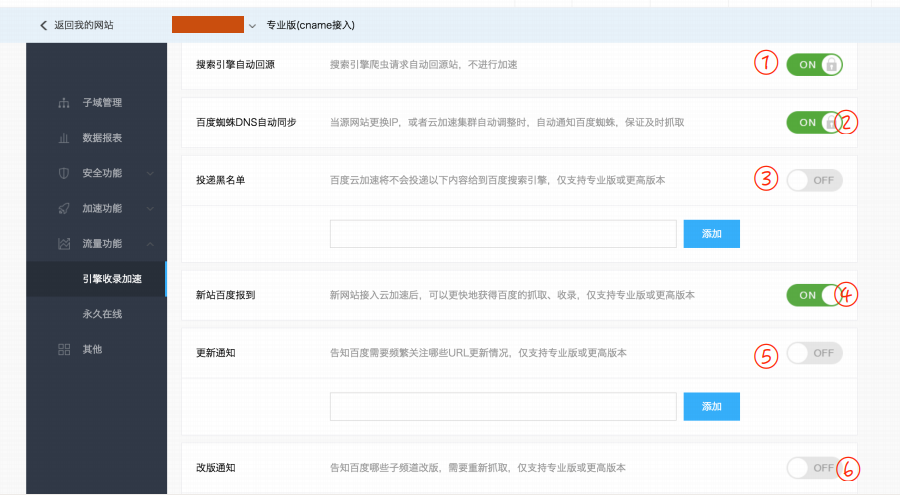
Task: Turn off the 新站百度报到 switch
Action: (x=814, y=295)
